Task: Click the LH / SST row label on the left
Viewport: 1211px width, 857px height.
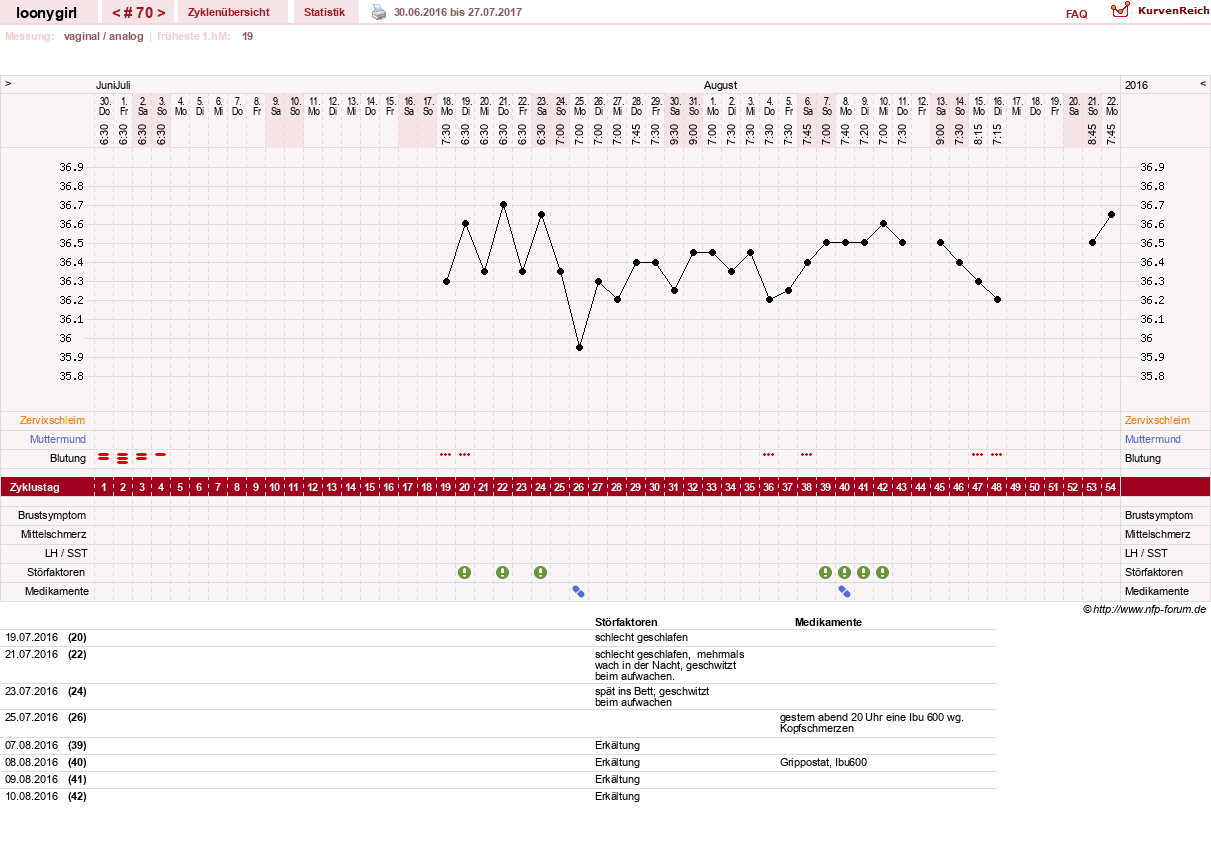Action: pos(64,553)
